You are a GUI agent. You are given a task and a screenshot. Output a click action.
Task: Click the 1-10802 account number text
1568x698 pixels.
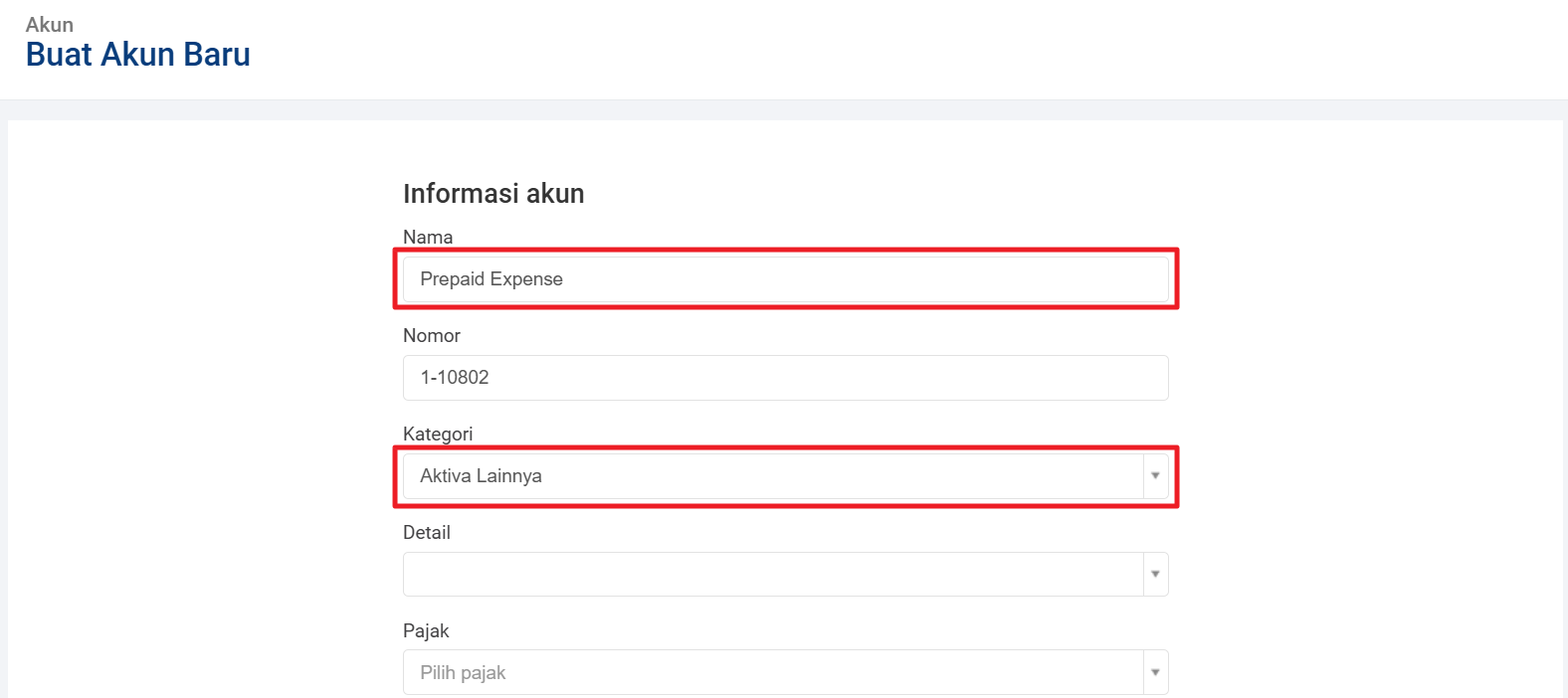point(455,378)
